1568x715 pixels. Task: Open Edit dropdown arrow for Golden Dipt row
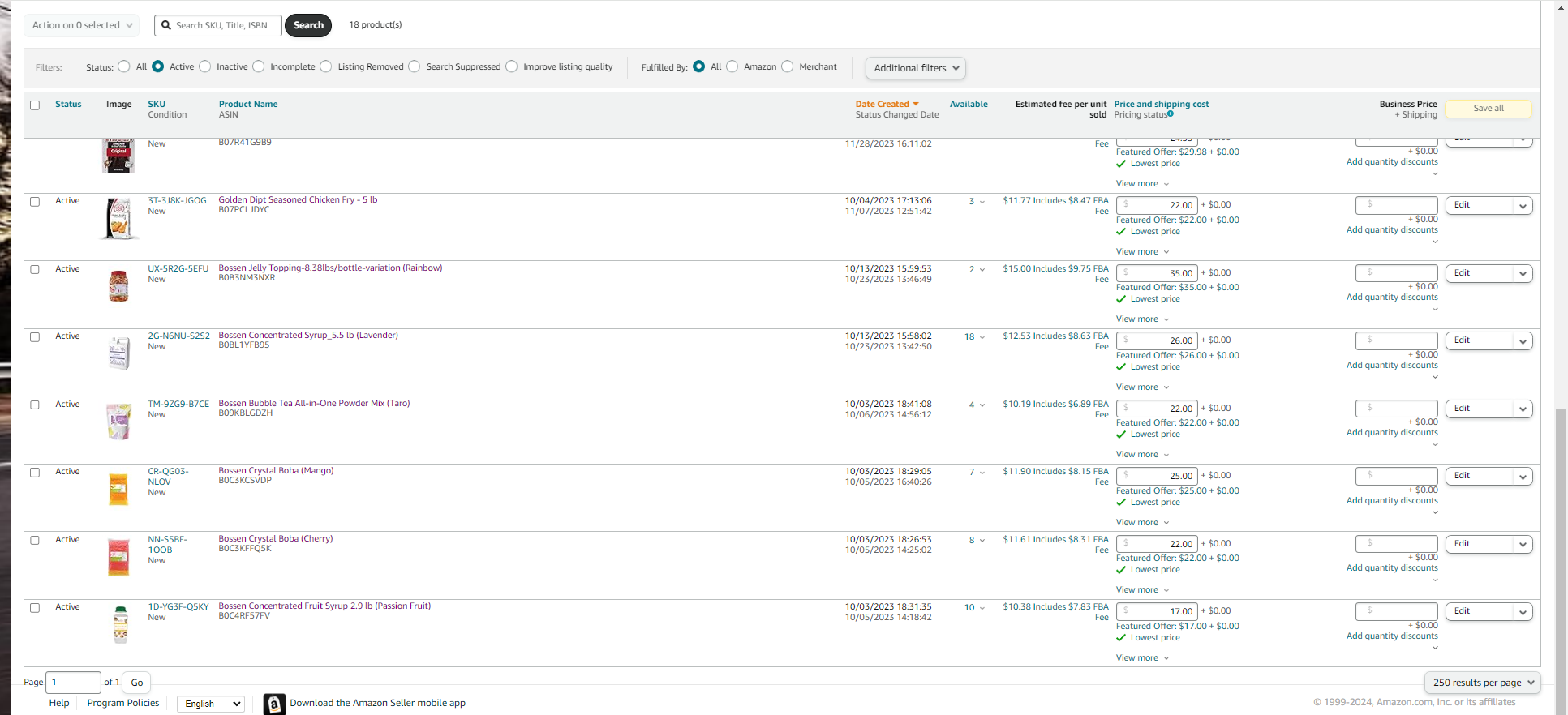pos(1523,206)
